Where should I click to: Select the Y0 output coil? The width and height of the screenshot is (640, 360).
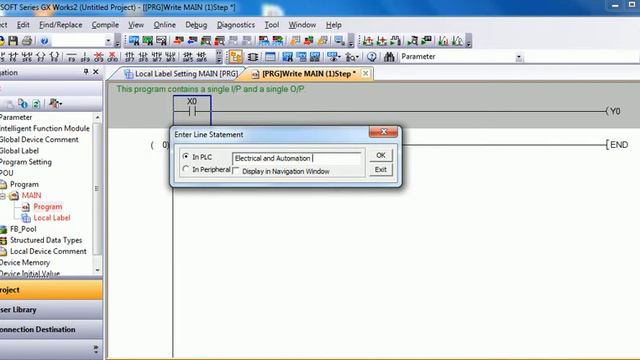(613, 111)
